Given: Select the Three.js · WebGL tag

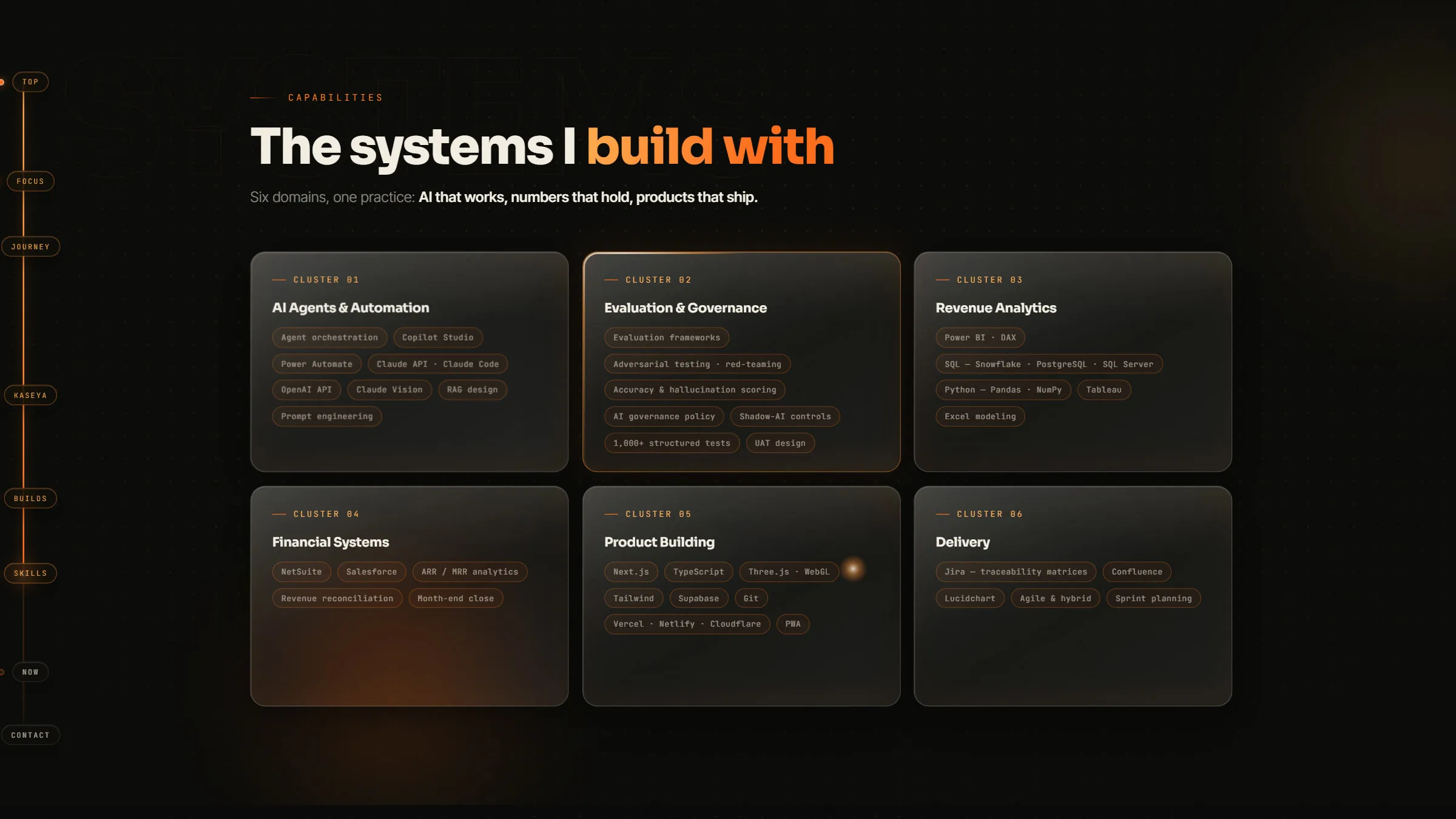Looking at the screenshot, I should pos(789,572).
